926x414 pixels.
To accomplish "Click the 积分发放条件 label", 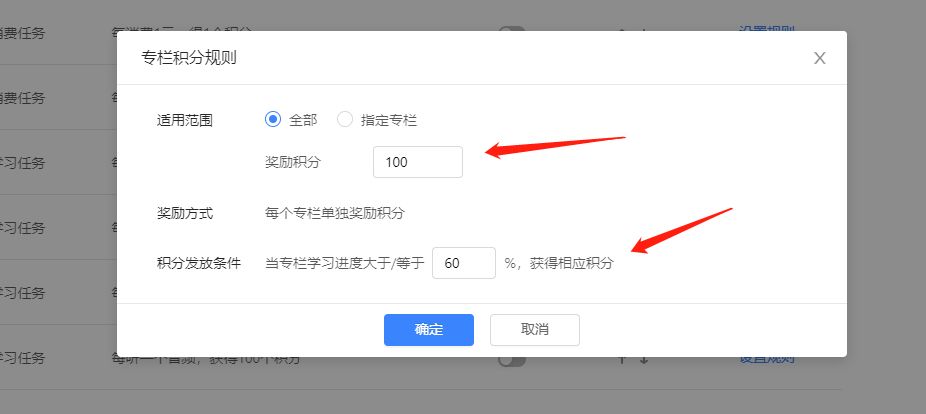I will point(199,263).
